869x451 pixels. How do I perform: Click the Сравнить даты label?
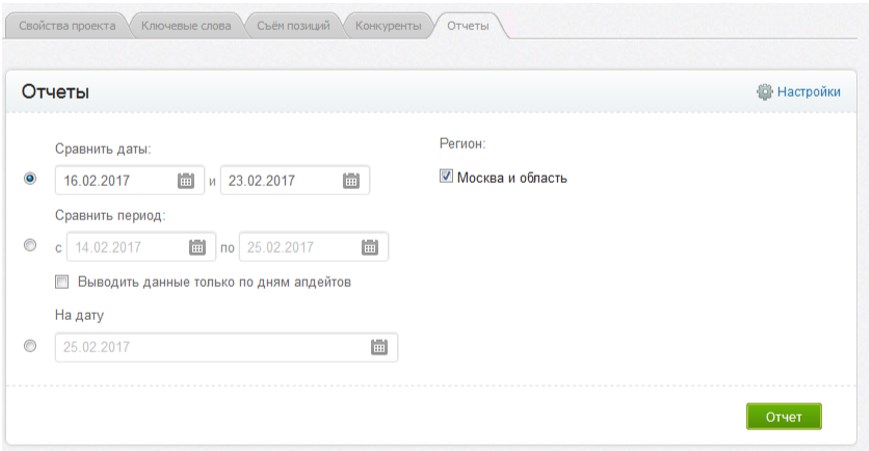[103, 150]
